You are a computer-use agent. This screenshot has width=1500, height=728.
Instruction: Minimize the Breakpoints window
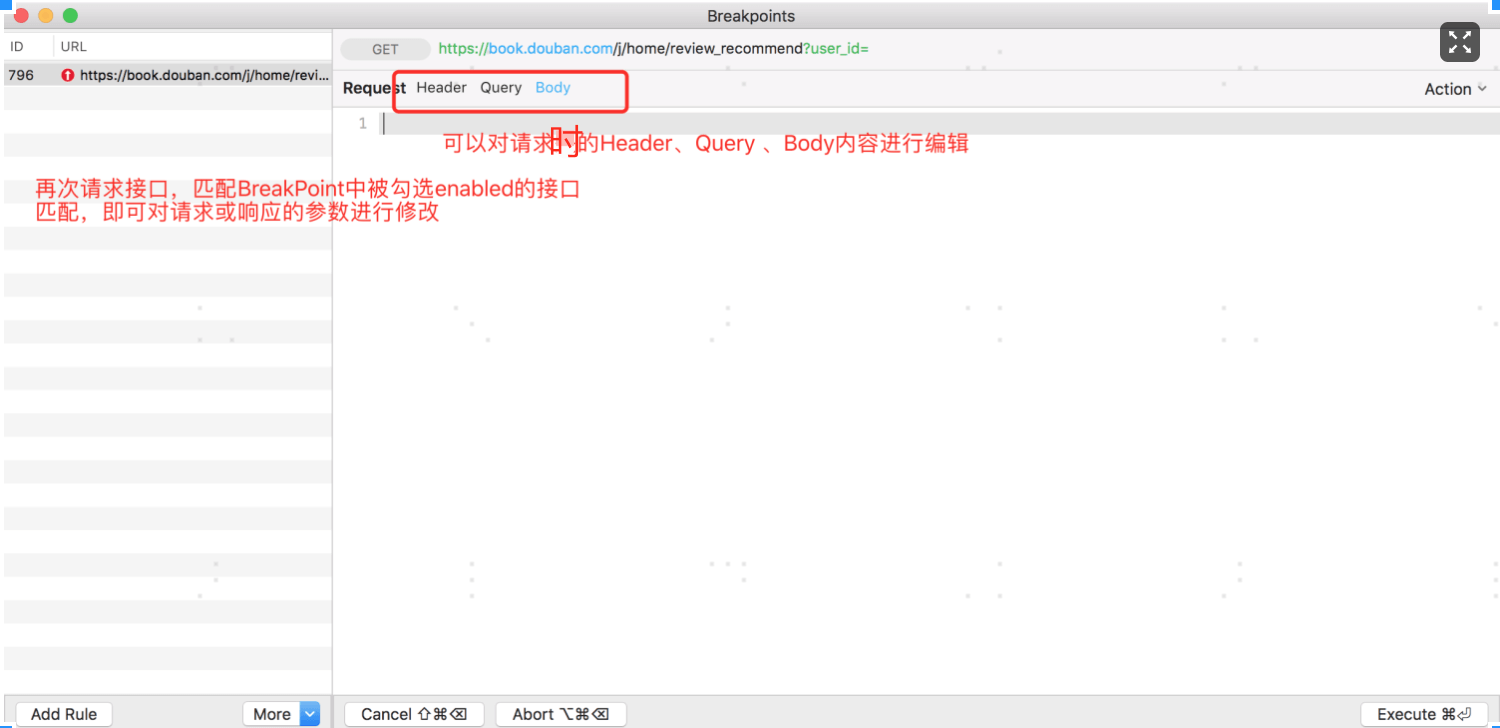click(45, 16)
